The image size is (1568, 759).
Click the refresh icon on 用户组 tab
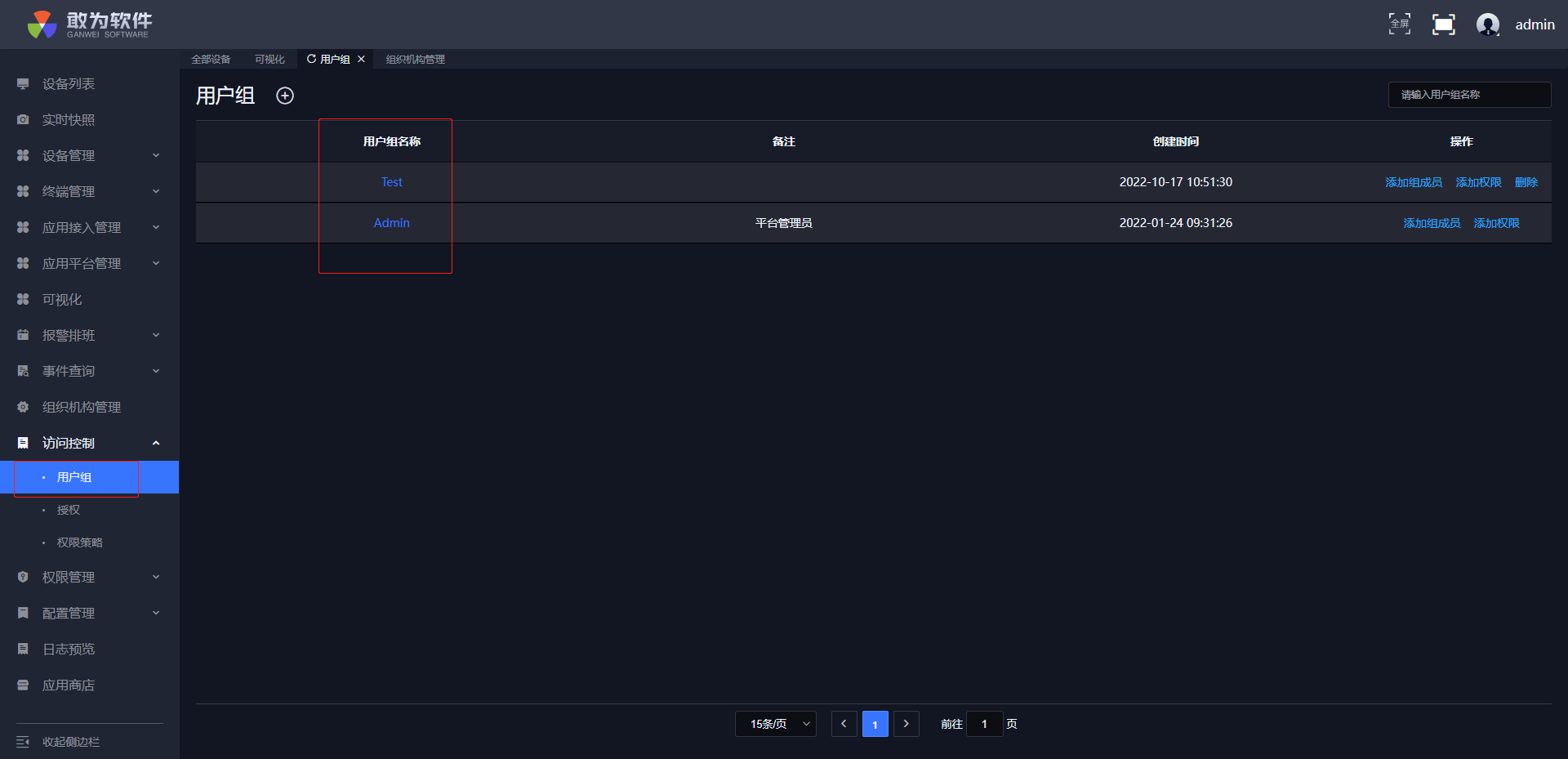[311, 59]
